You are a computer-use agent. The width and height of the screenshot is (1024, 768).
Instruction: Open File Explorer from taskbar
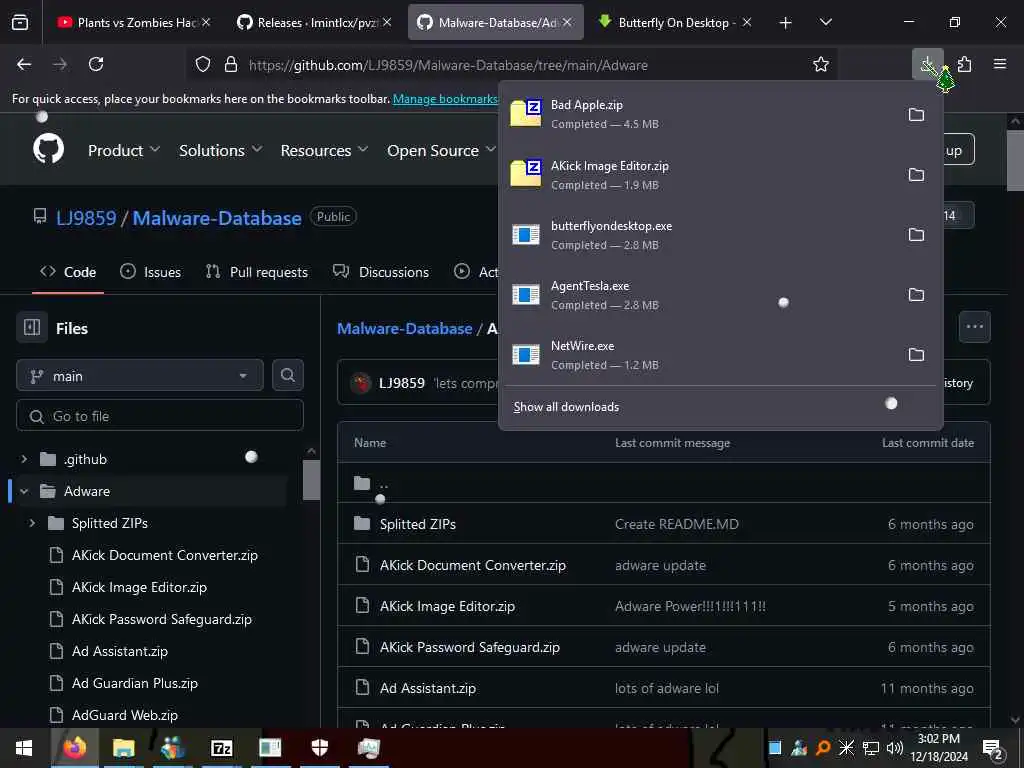pos(123,748)
